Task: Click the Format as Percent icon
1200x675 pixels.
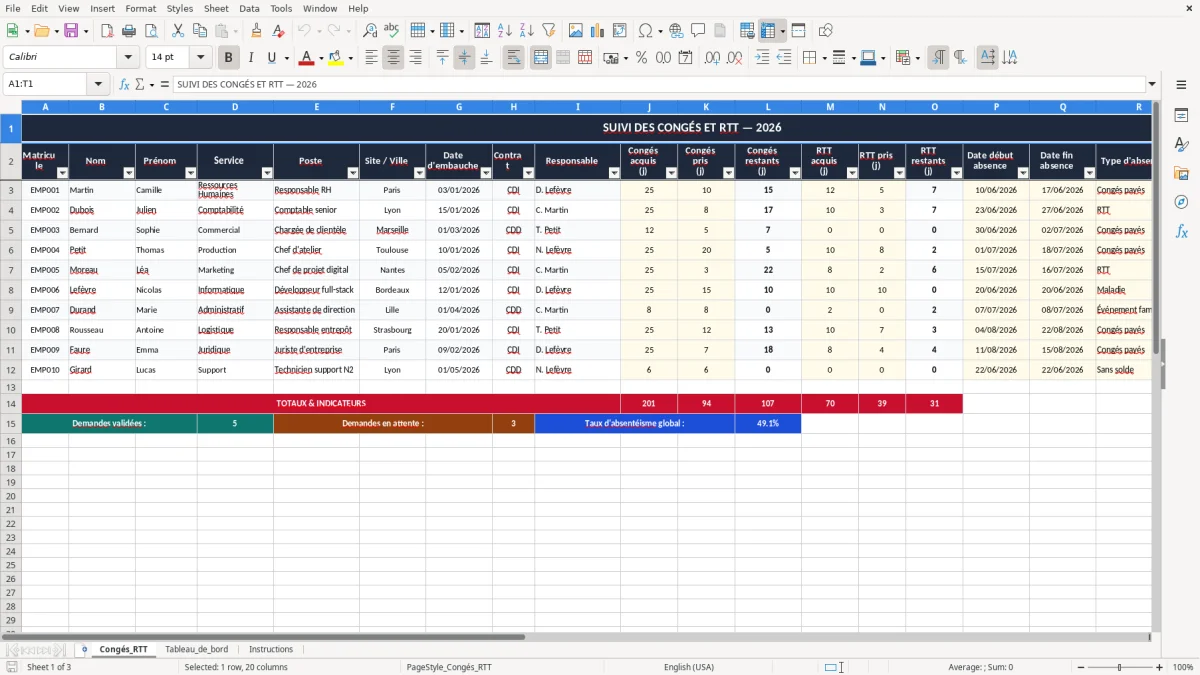Action: coord(641,58)
